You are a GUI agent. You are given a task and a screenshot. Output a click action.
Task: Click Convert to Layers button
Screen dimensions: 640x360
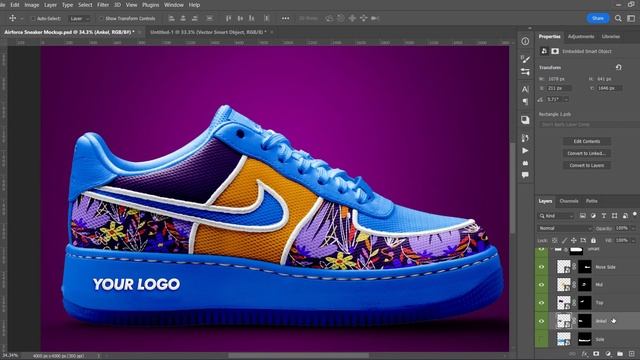587,166
